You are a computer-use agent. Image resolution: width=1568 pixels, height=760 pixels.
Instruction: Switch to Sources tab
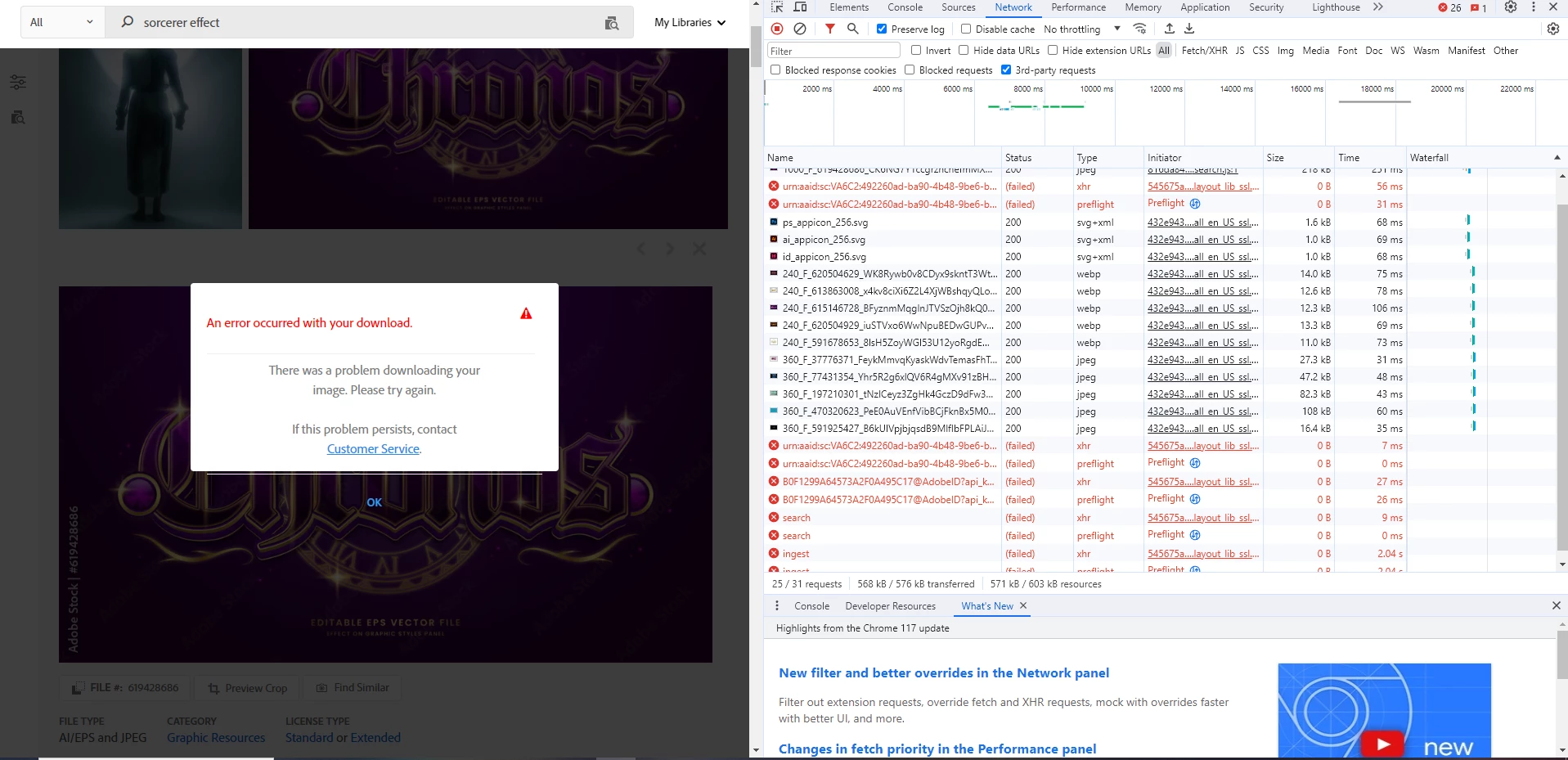click(958, 7)
